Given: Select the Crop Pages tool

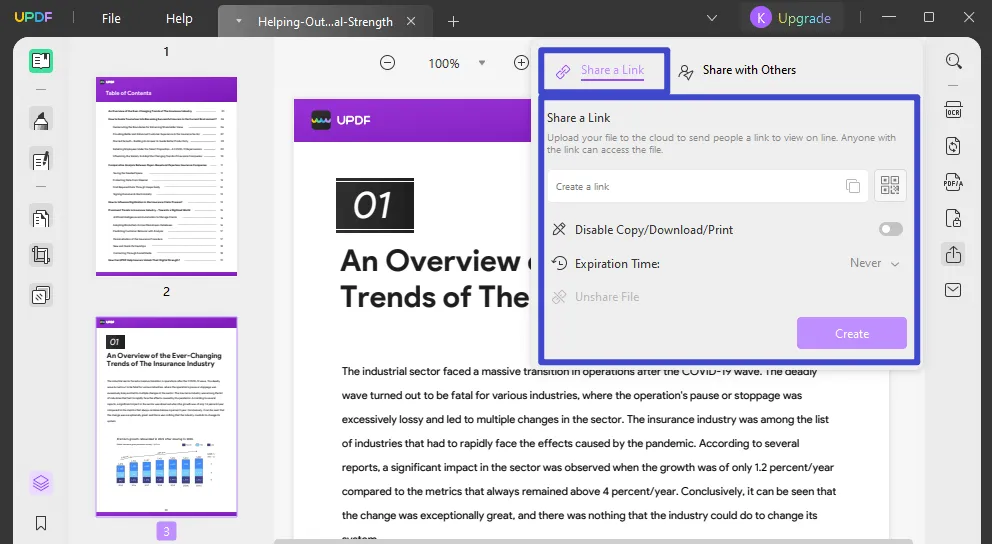Looking at the screenshot, I should pyautogui.click(x=41, y=255).
